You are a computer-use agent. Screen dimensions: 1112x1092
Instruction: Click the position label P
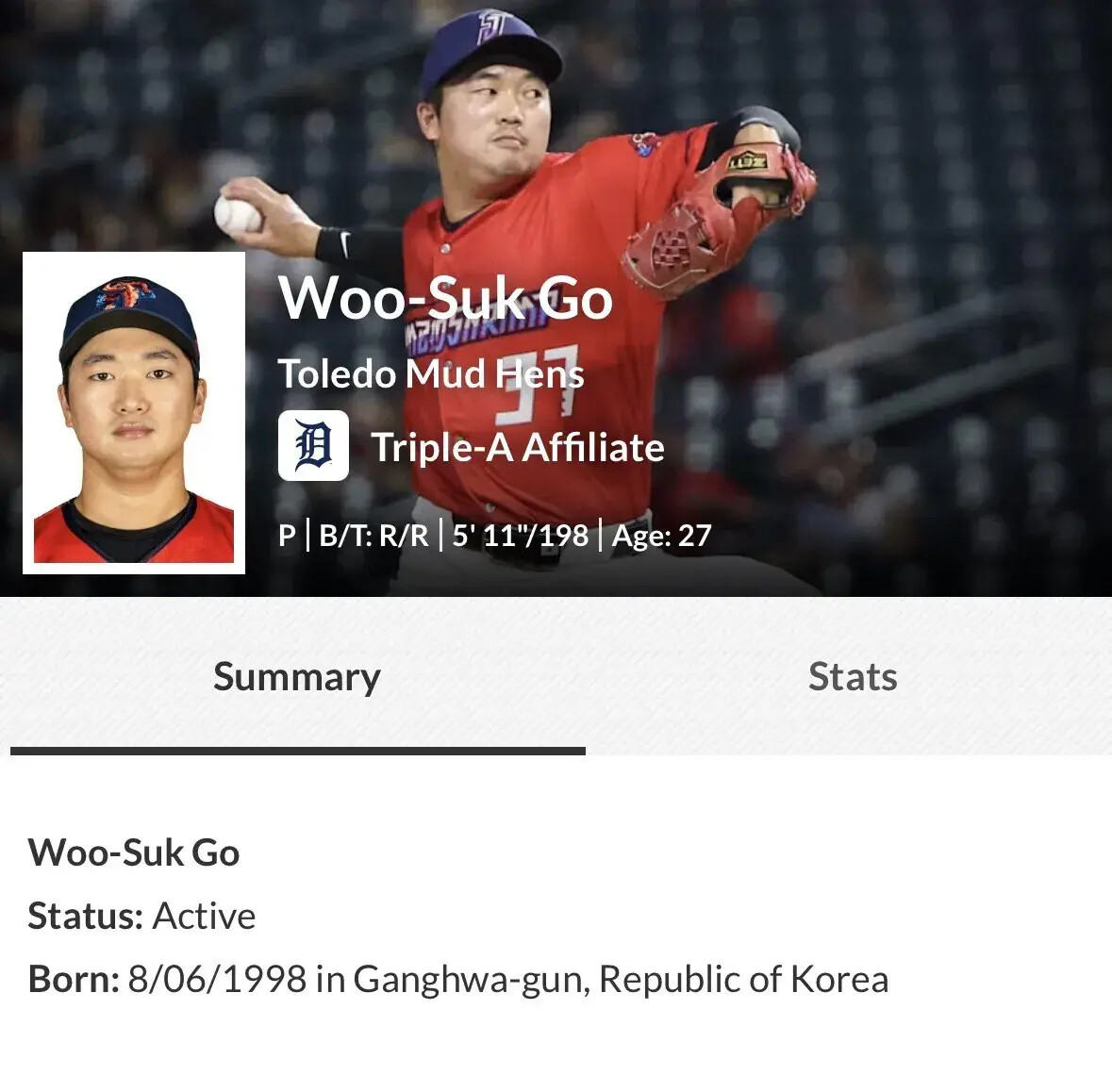click(x=287, y=536)
